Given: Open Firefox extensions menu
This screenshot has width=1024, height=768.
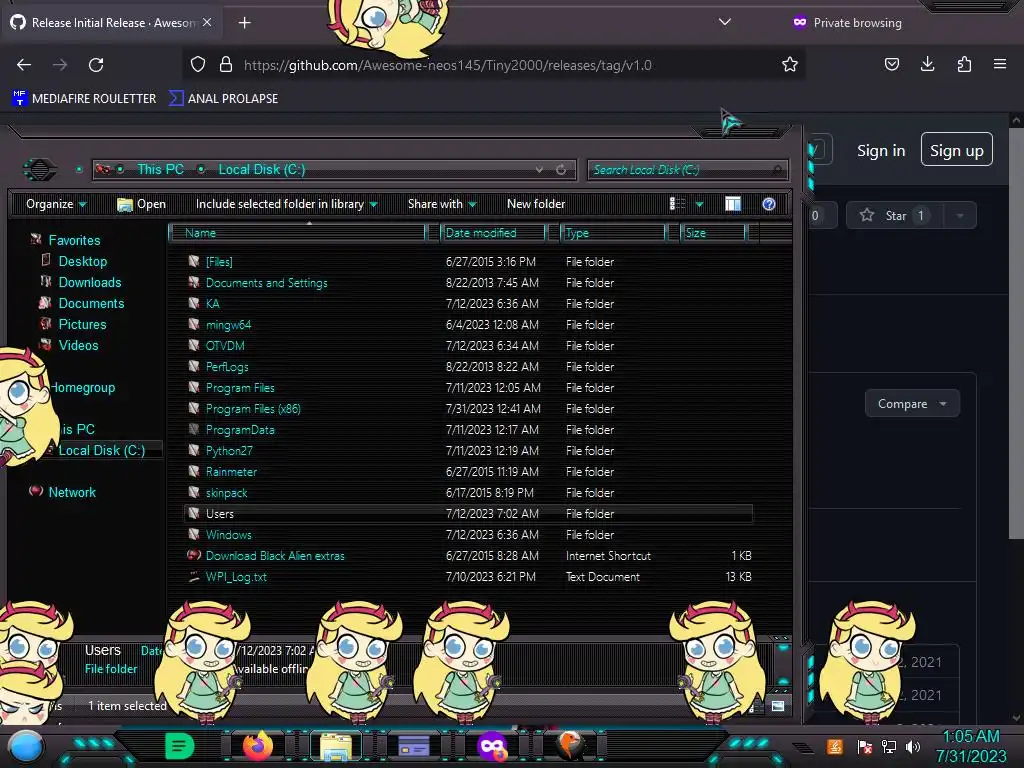Looking at the screenshot, I should coord(964,64).
